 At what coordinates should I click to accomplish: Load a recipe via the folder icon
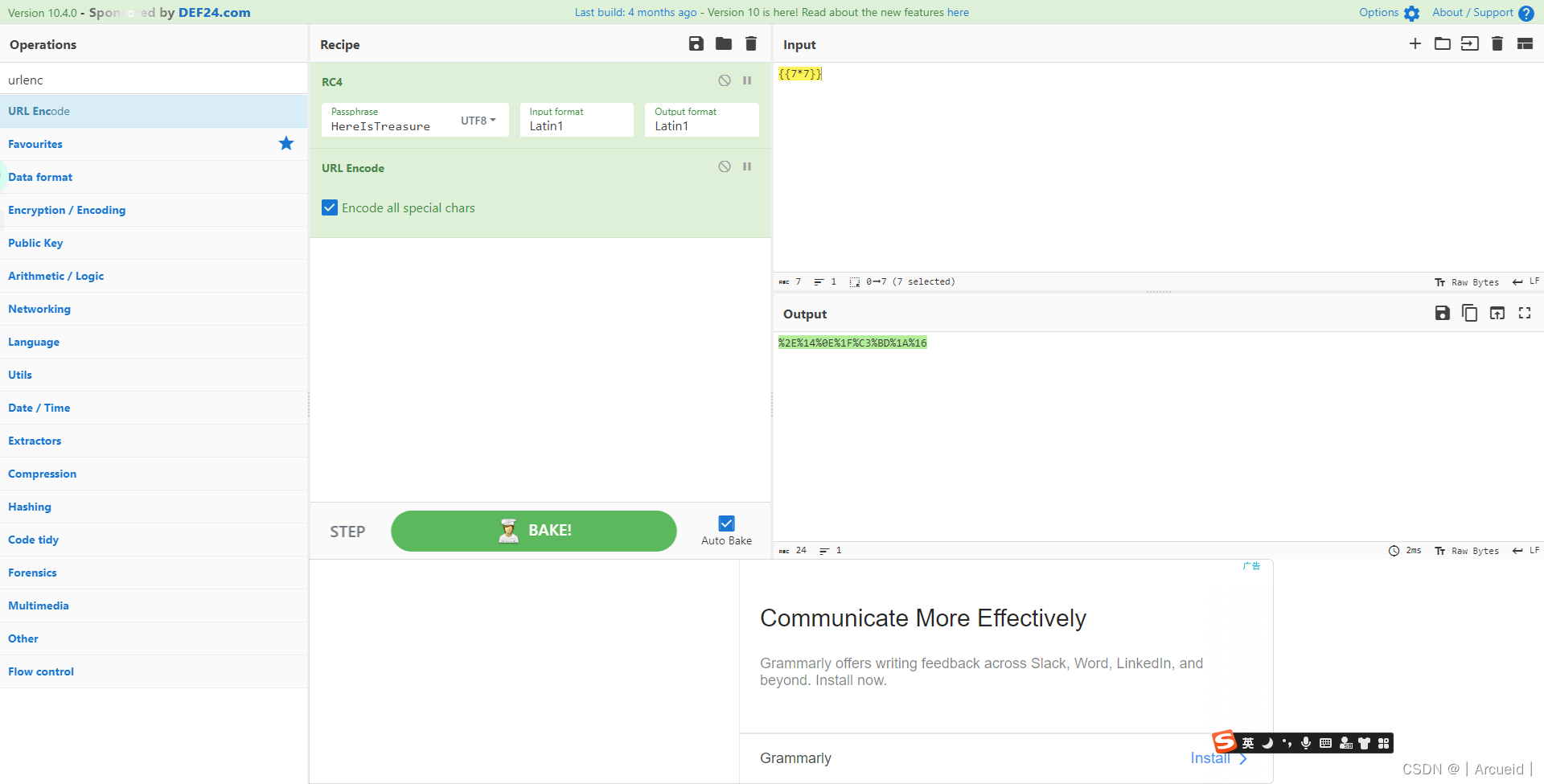click(724, 43)
